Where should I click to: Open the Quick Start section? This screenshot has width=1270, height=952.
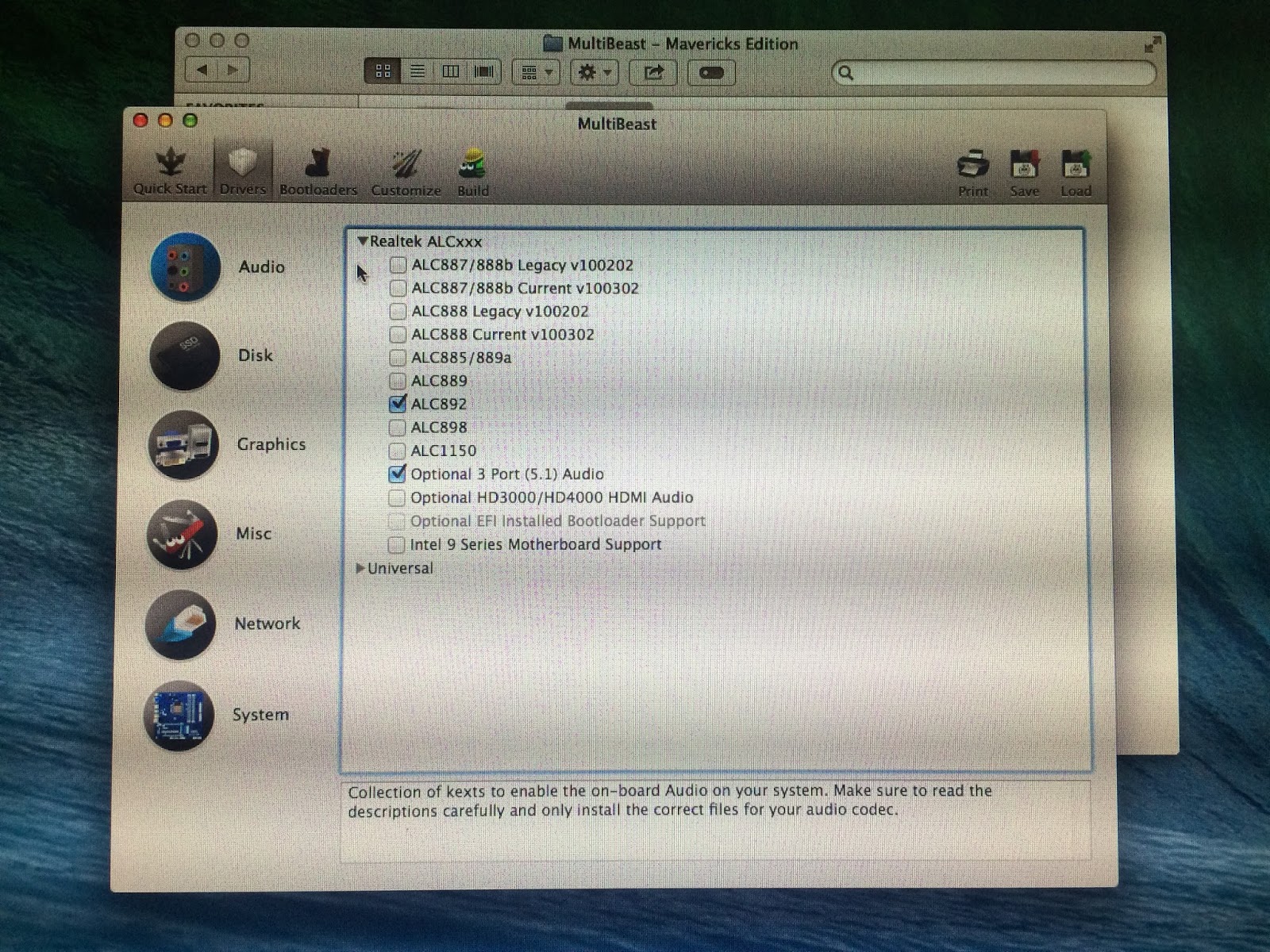[x=170, y=168]
